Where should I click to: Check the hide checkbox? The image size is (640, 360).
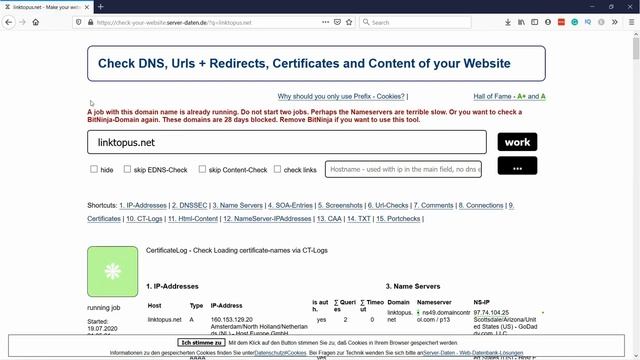tap(94, 169)
